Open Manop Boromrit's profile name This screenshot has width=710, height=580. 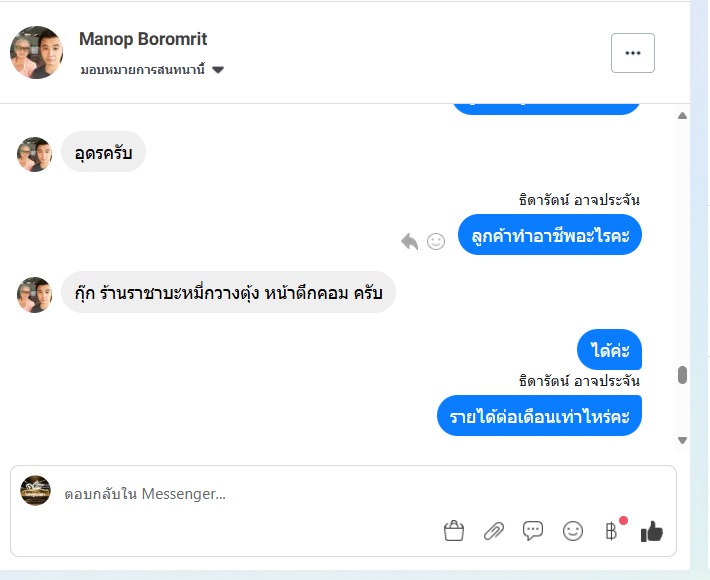pyautogui.click(x=143, y=39)
